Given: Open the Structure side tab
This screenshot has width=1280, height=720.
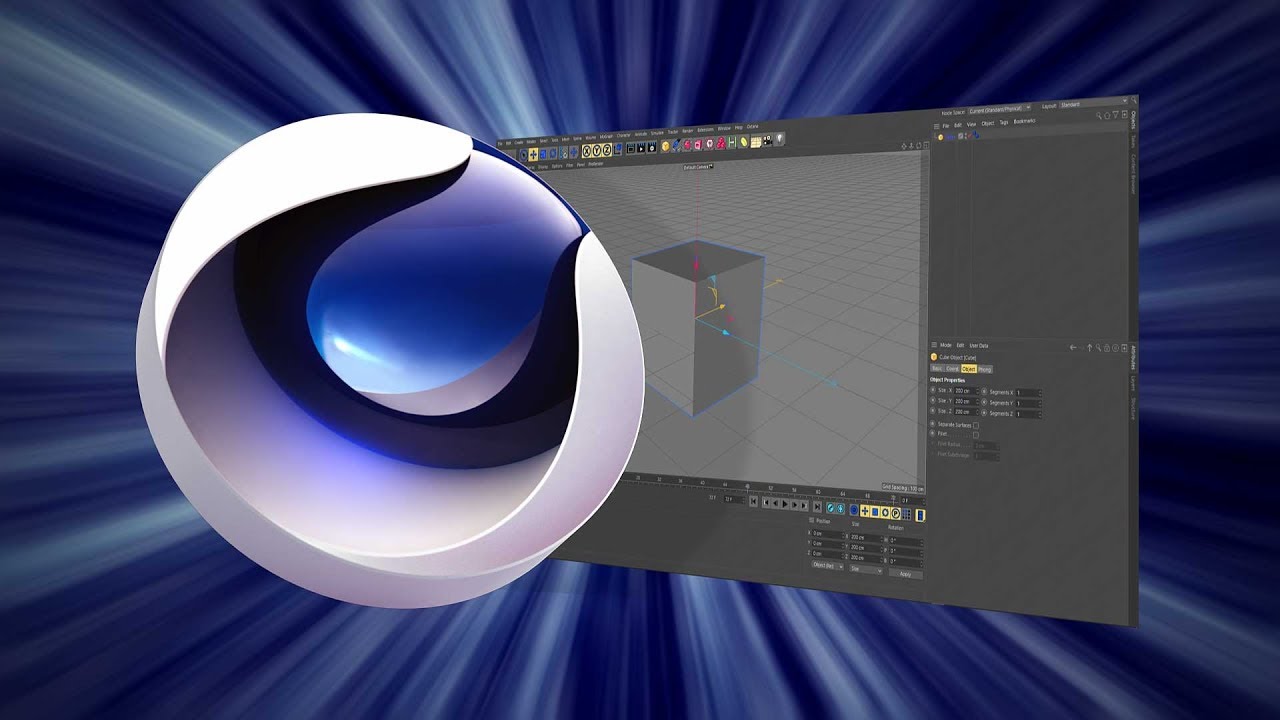Looking at the screenshot, I should click(1133, 408).
